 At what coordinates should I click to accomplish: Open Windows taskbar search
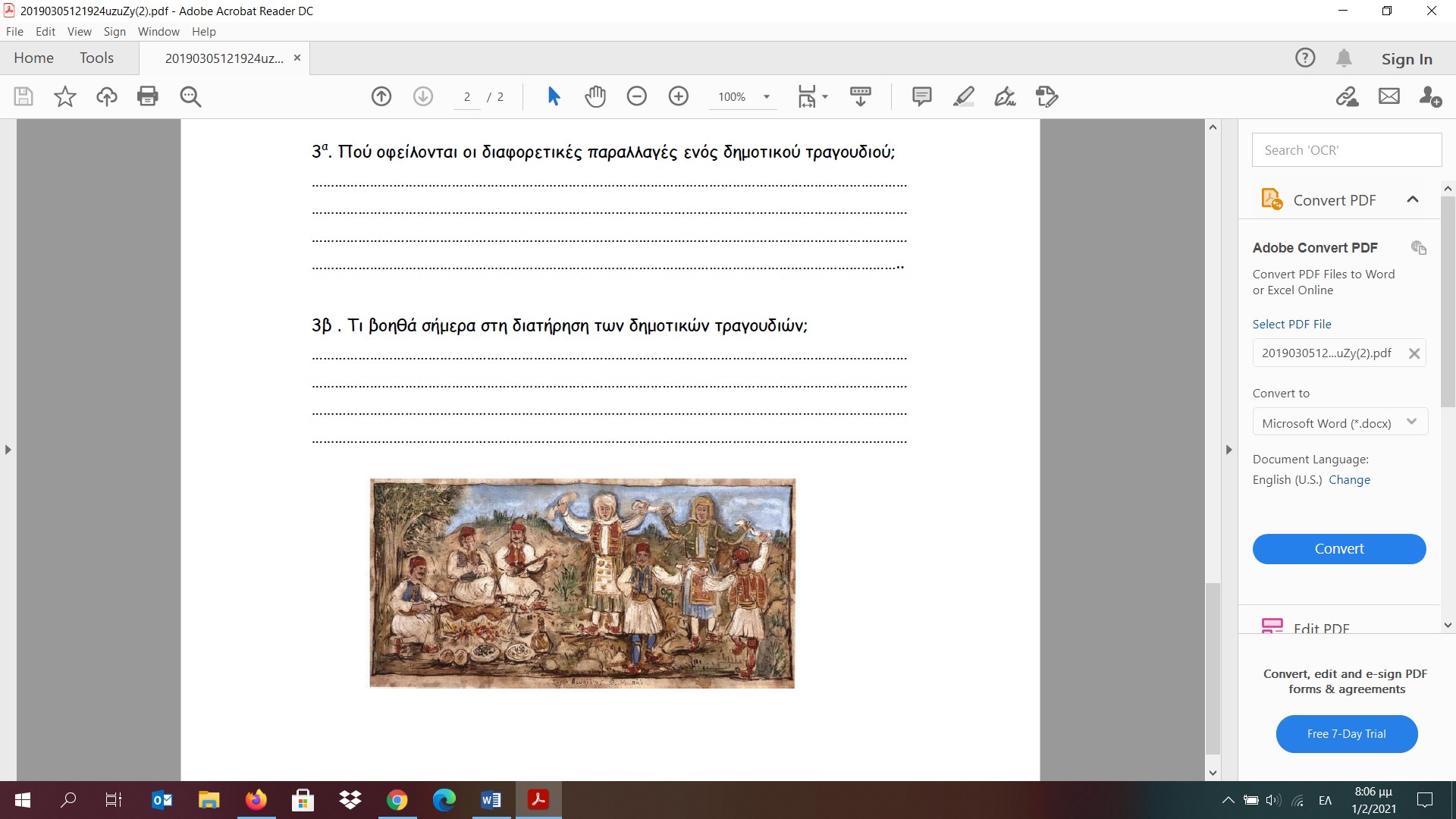click(68, 800)
